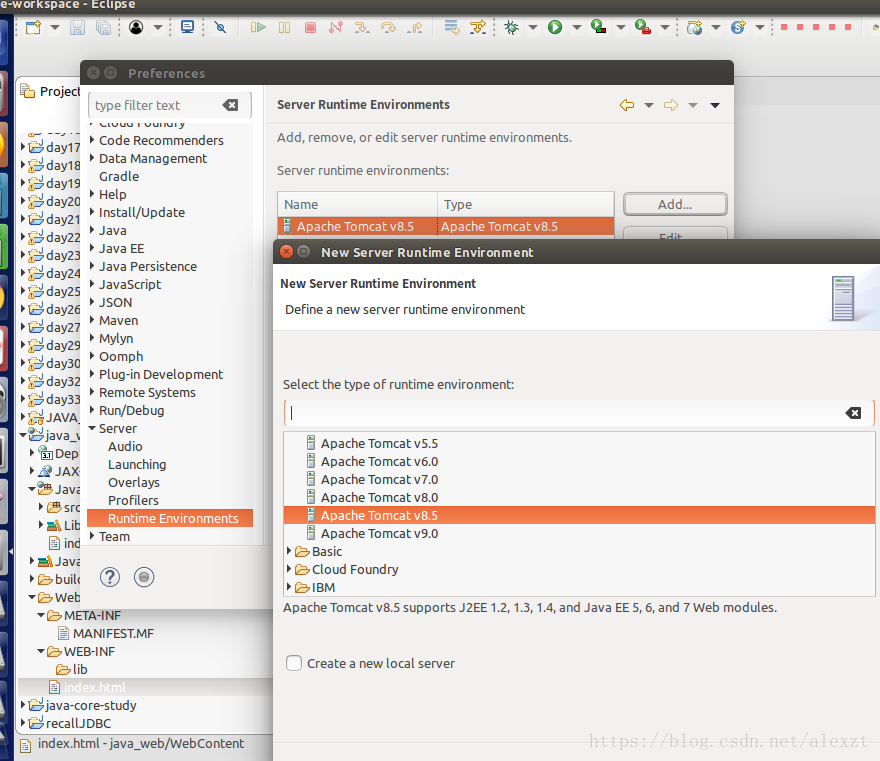The width and height of the screenshot is (880, 761).
Task: Expand the IBM folder
Action: (289, 587)
